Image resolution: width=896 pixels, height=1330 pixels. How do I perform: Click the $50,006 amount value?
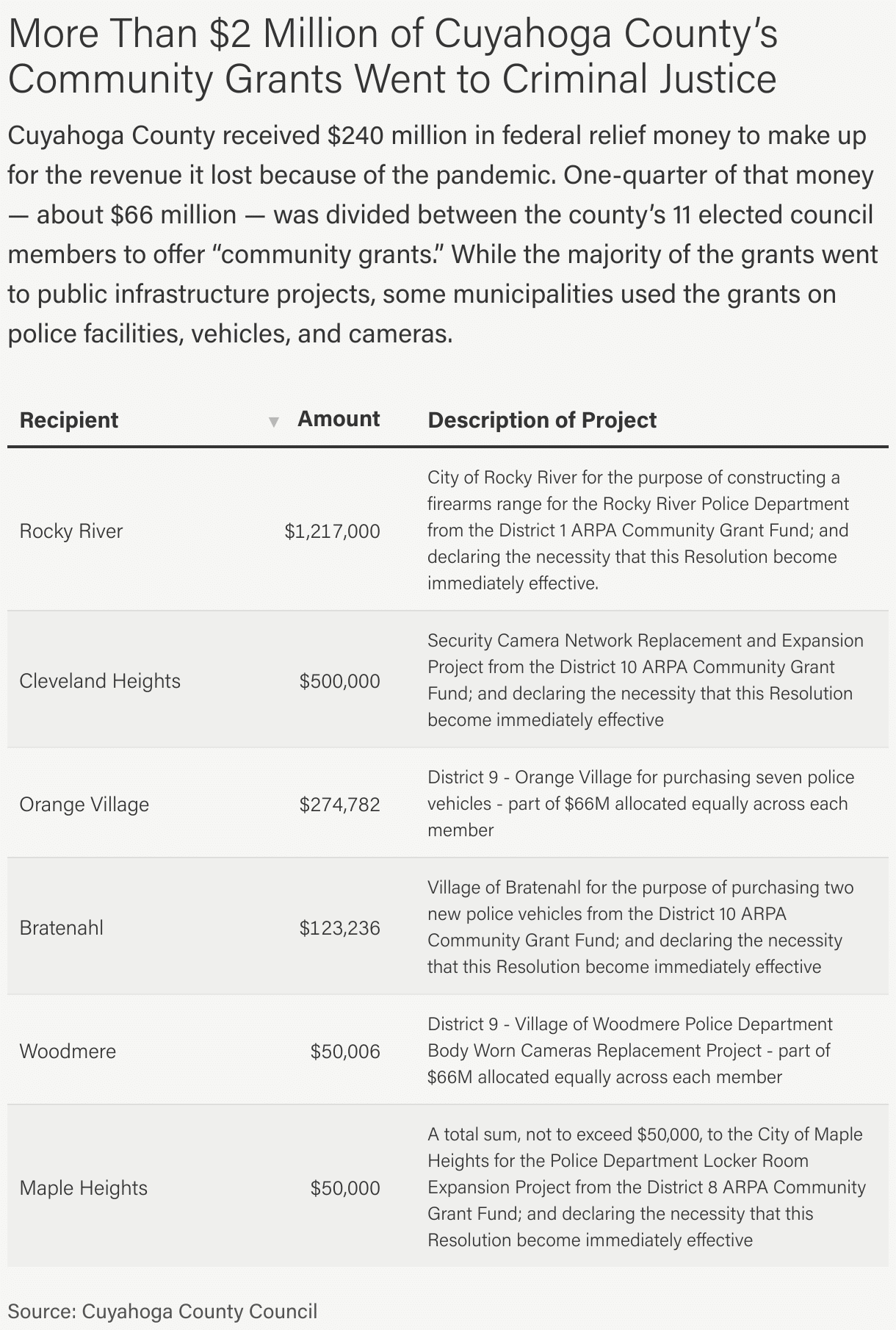point(346,1052)
